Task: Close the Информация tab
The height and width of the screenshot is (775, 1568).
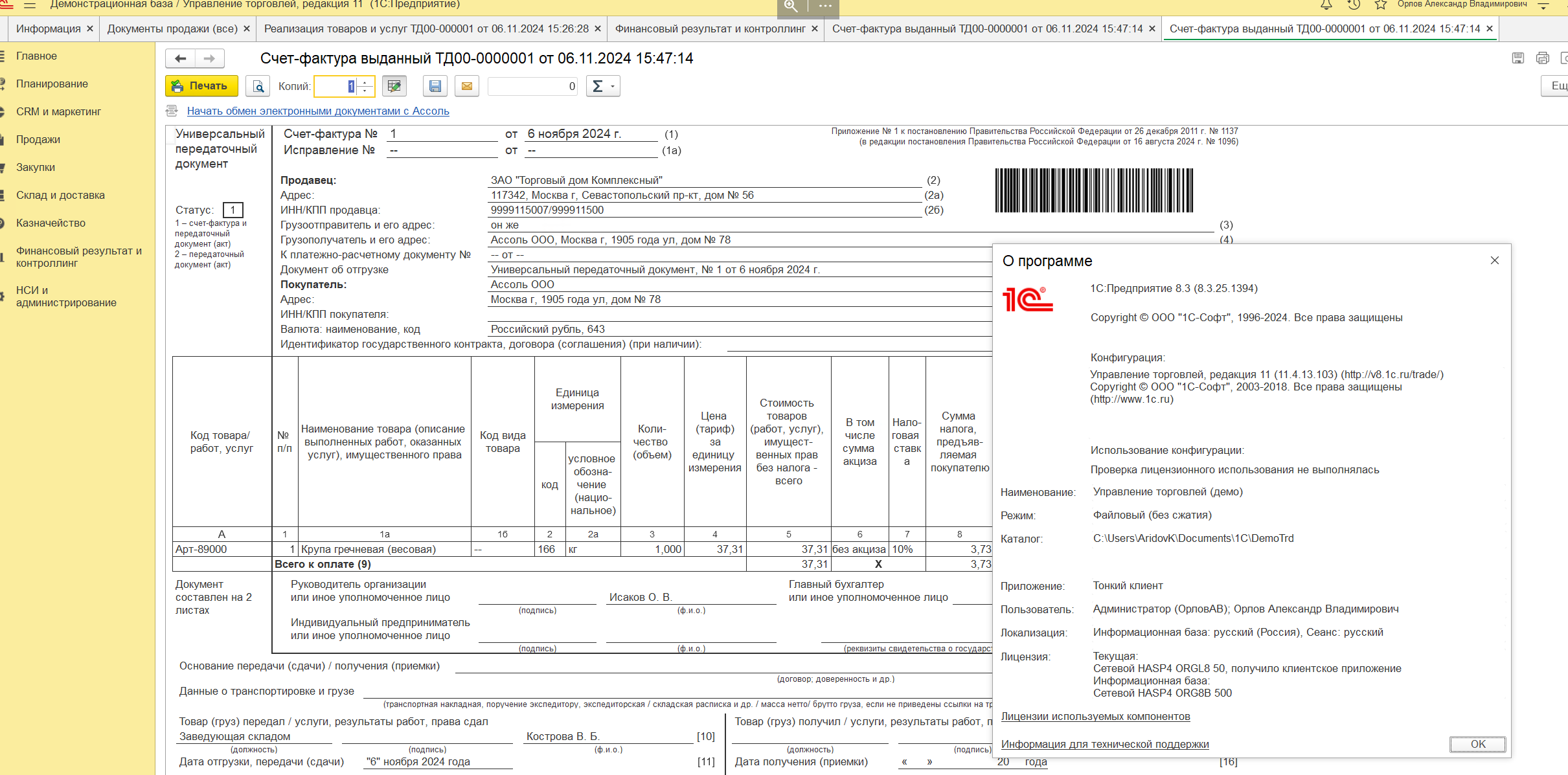Action: (x=90, y=29)
